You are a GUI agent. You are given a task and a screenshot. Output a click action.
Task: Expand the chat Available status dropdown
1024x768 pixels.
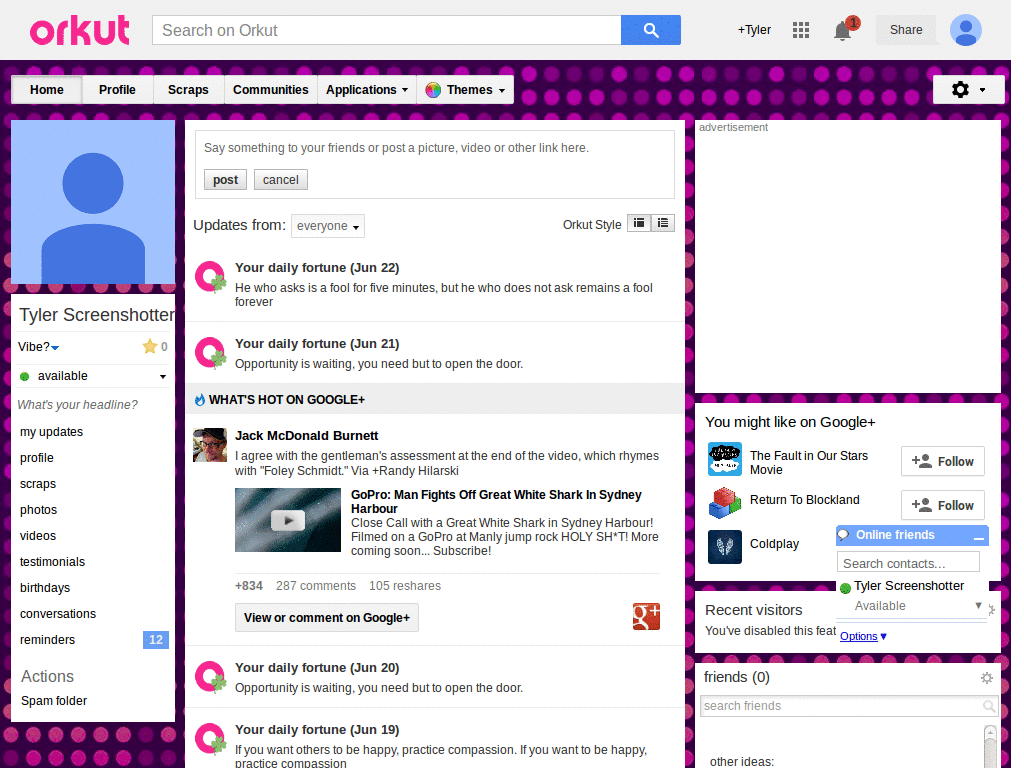click(978, 605)
